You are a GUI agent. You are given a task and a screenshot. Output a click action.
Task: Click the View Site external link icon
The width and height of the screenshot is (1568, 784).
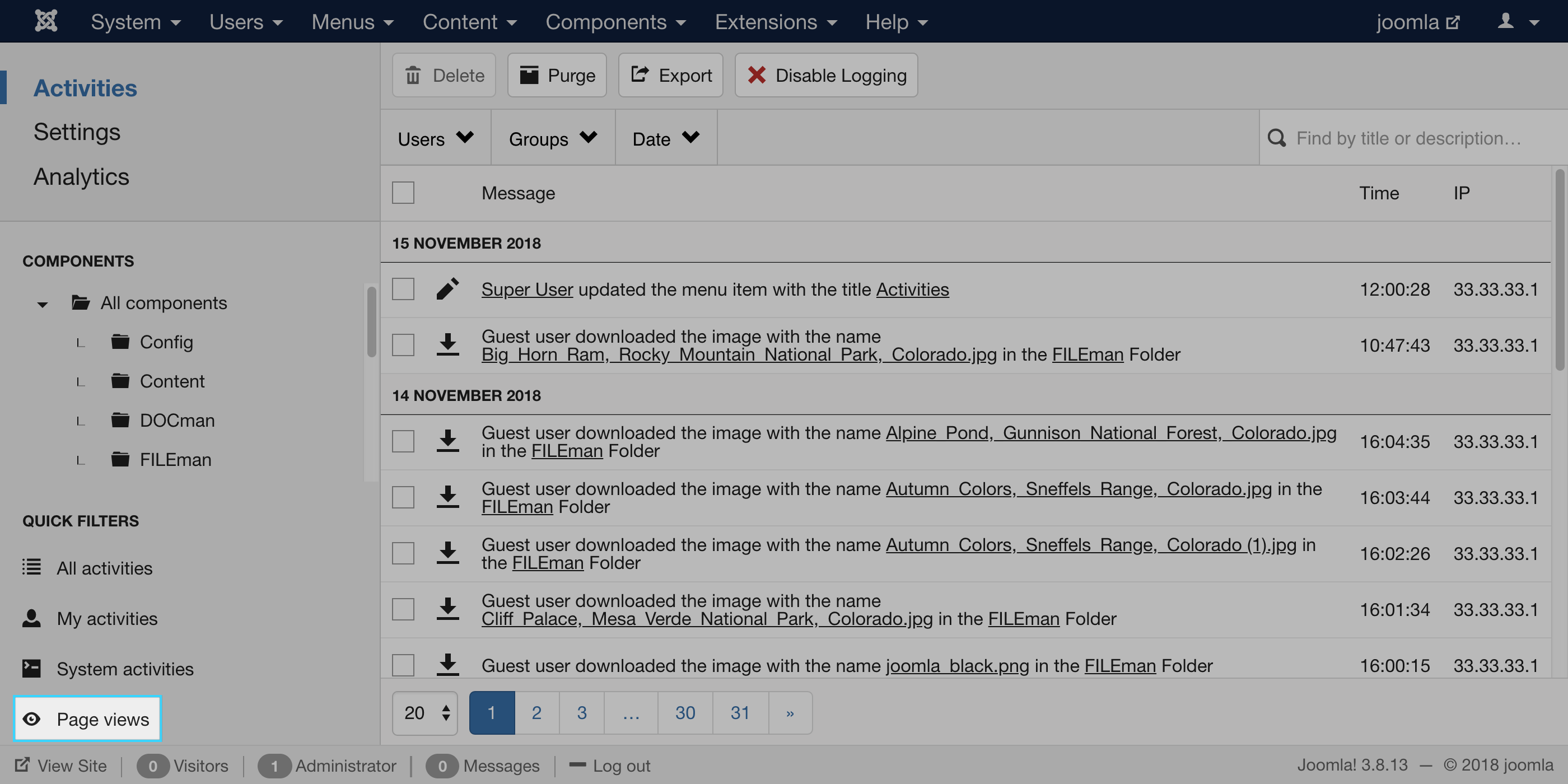(22, 764)
